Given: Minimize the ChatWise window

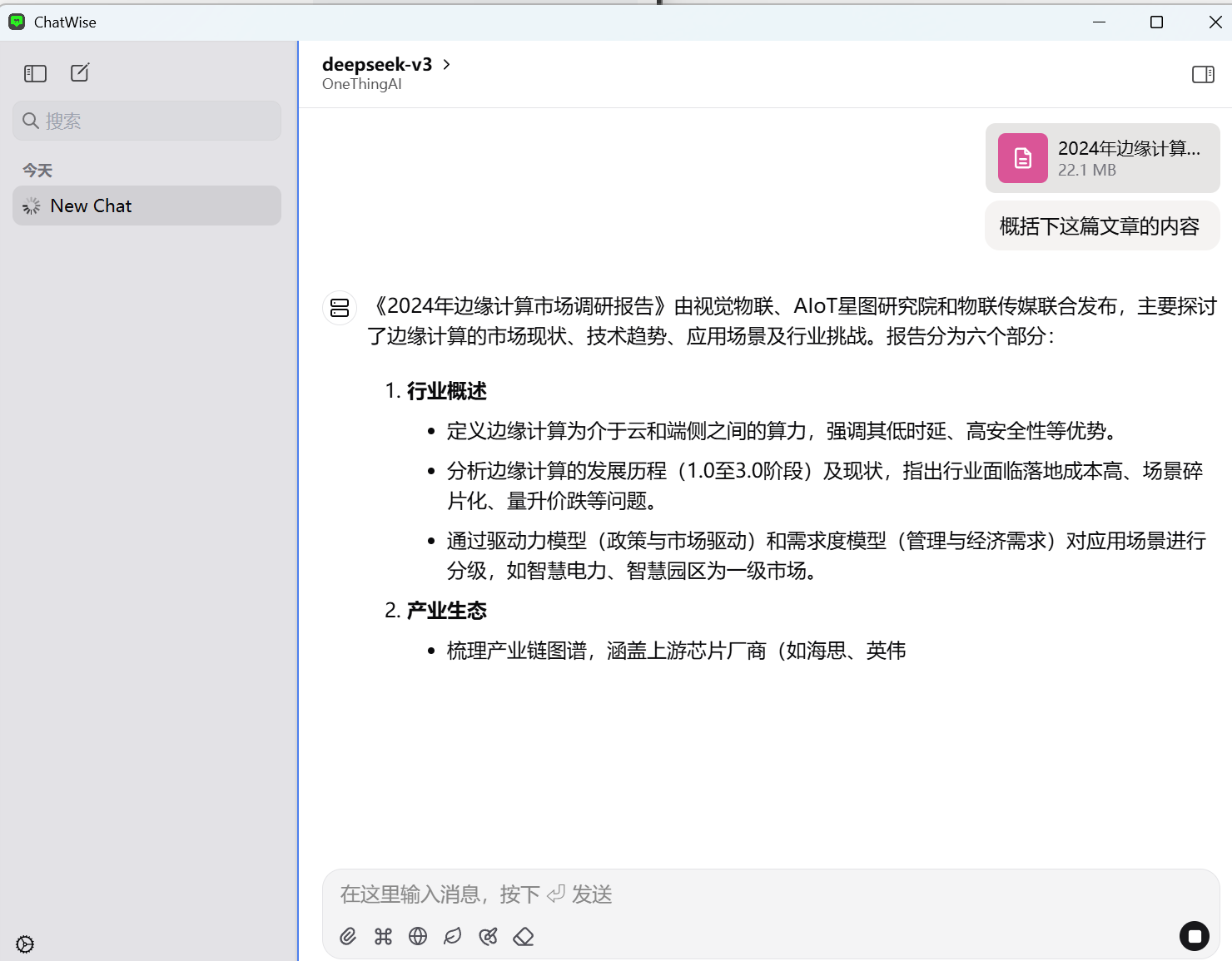Looking at the screenshot, I should [x=1100, y=22].
